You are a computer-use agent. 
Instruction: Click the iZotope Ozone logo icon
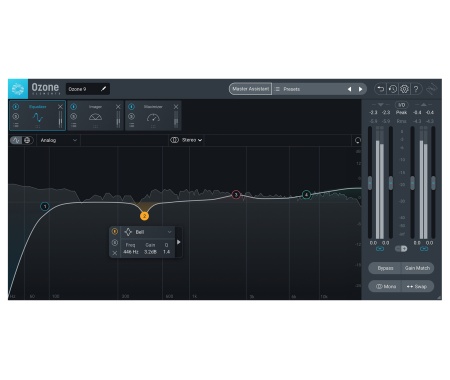click(18, 89)
